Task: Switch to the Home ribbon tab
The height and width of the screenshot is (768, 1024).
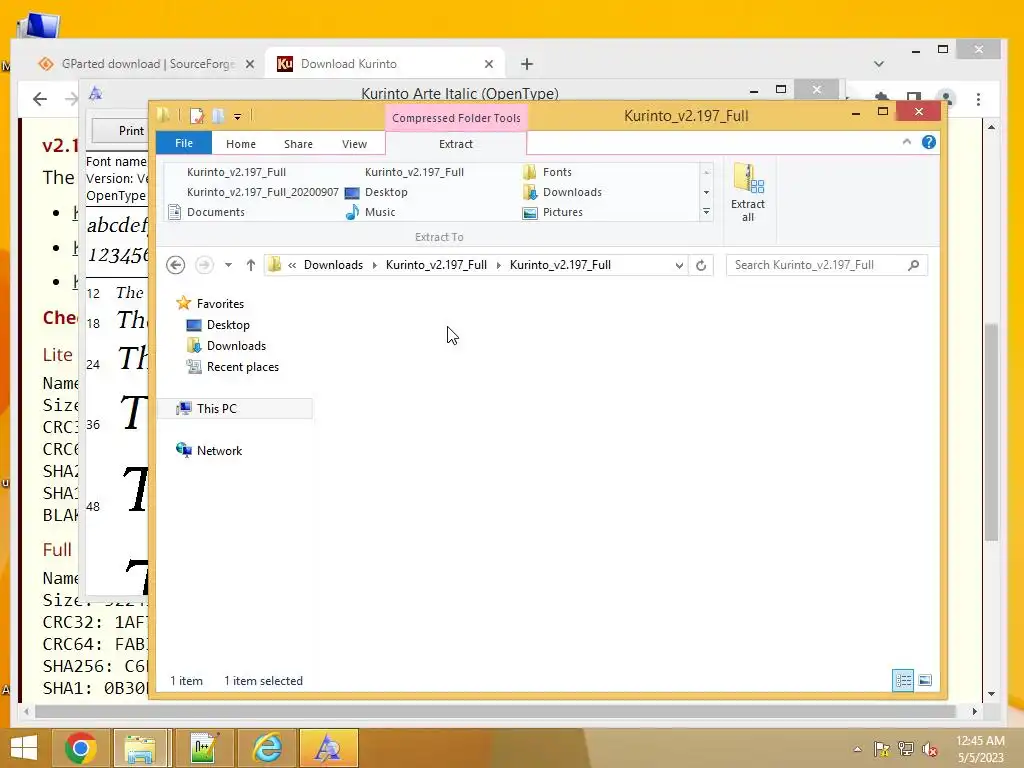Action: 241,144
